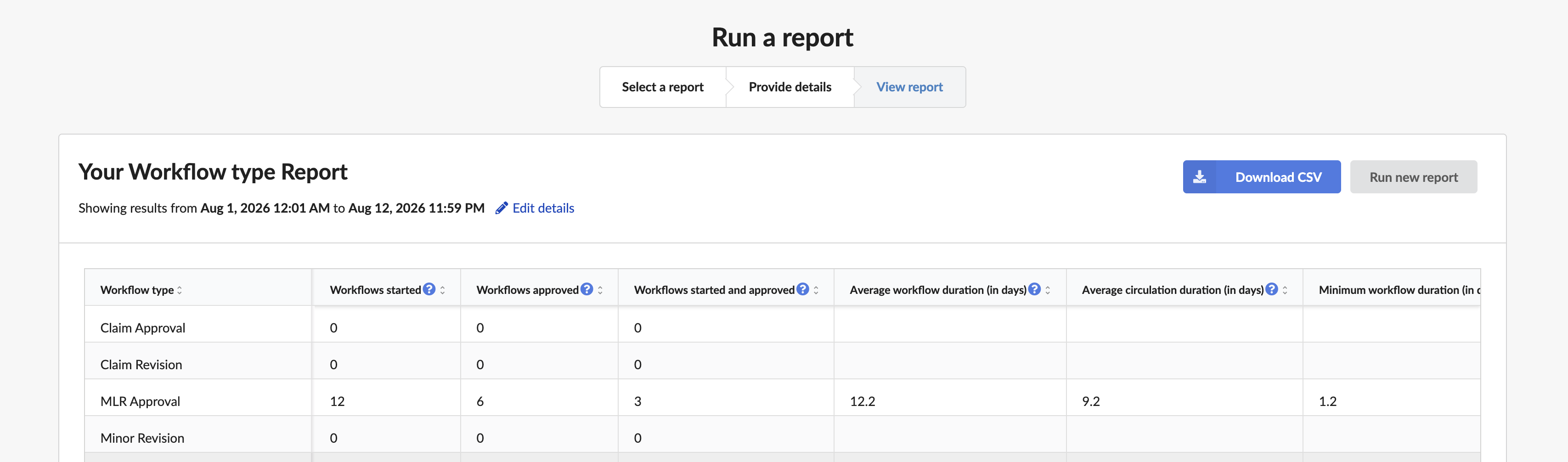The image size is (1568, 462).
Task: Sort by Workflows approved arrows
Action: (x=600, y=290)
